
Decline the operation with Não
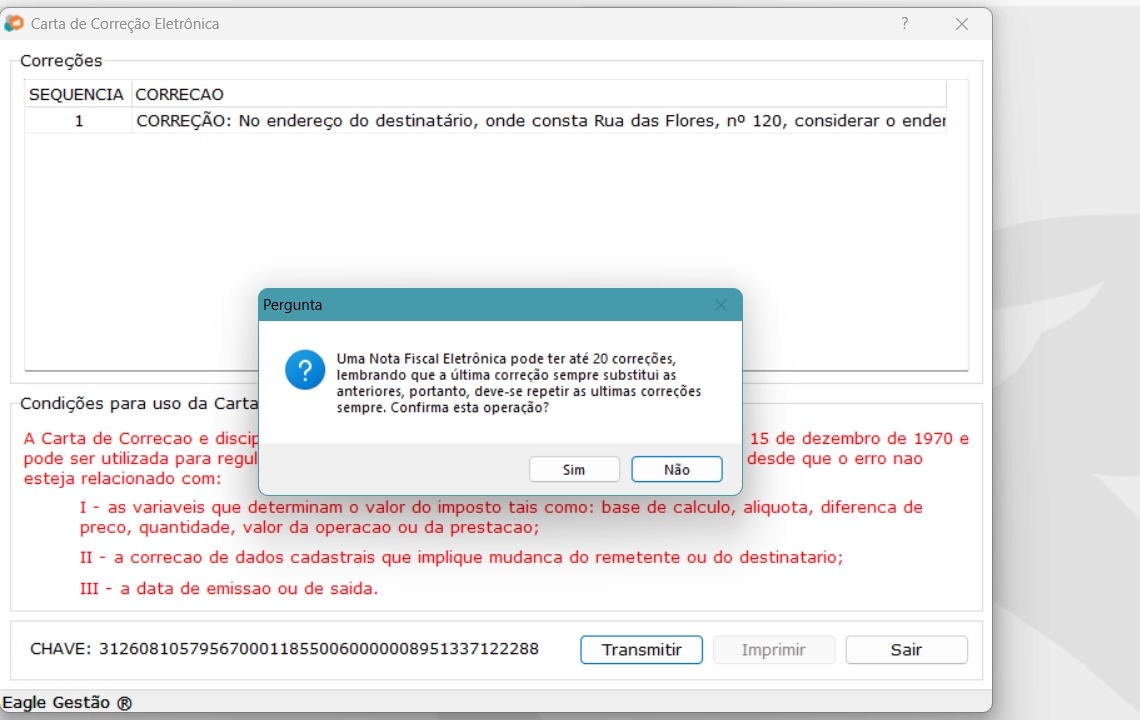[x=676, y=470]
